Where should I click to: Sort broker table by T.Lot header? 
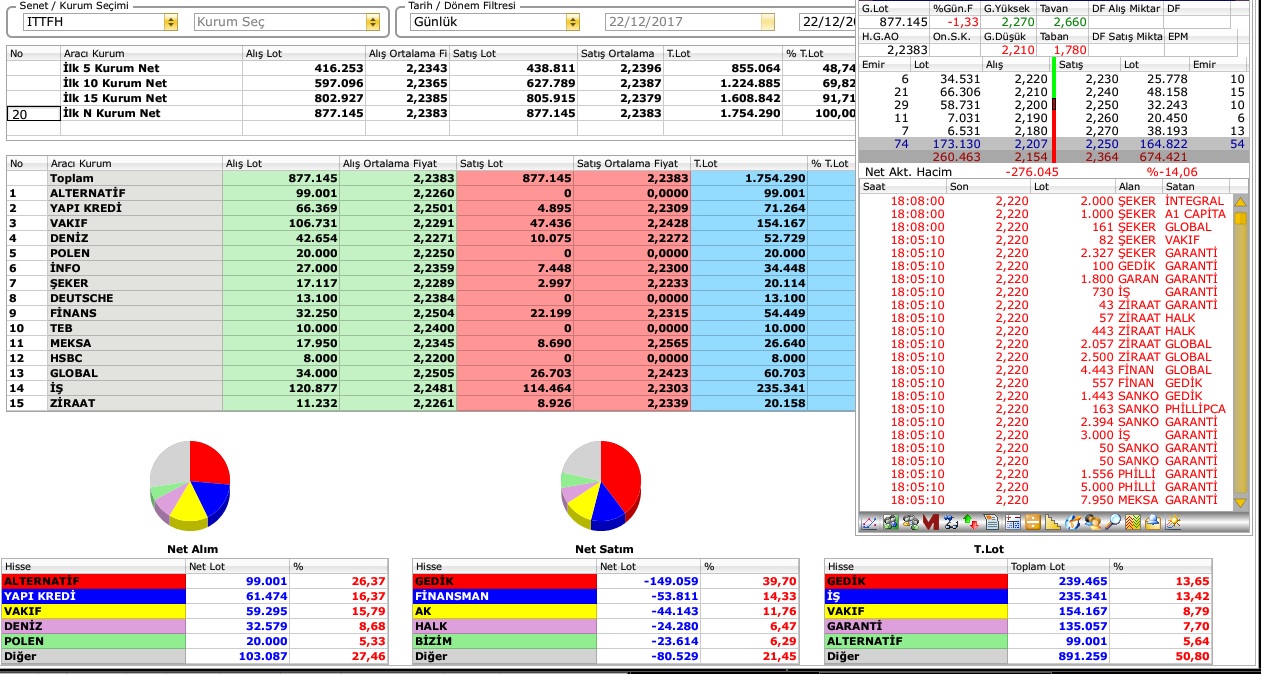749,163
